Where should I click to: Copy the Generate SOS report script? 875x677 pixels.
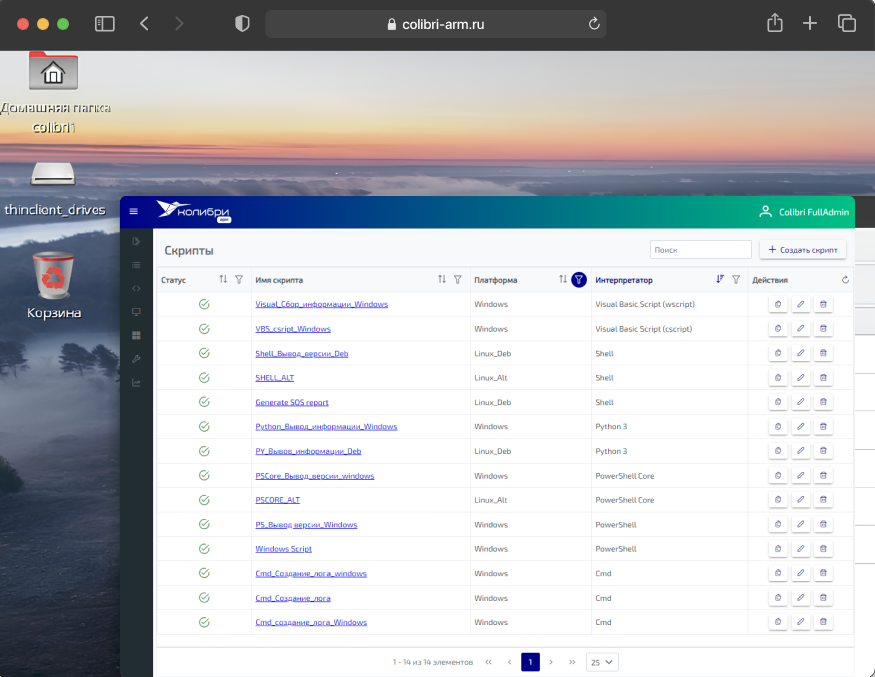[x=778, y=402]
